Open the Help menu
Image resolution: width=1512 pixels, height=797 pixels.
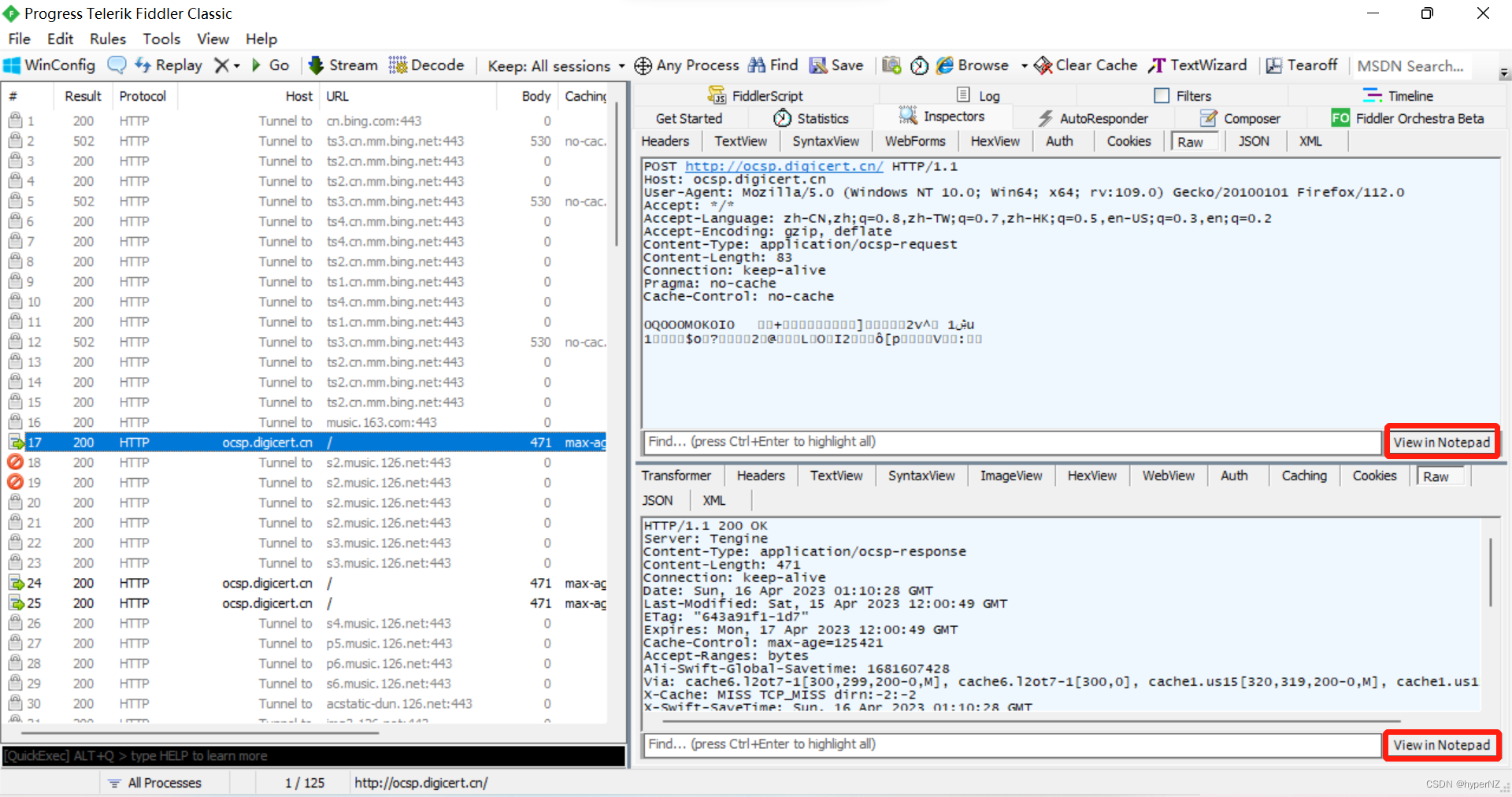pos(261,39)
